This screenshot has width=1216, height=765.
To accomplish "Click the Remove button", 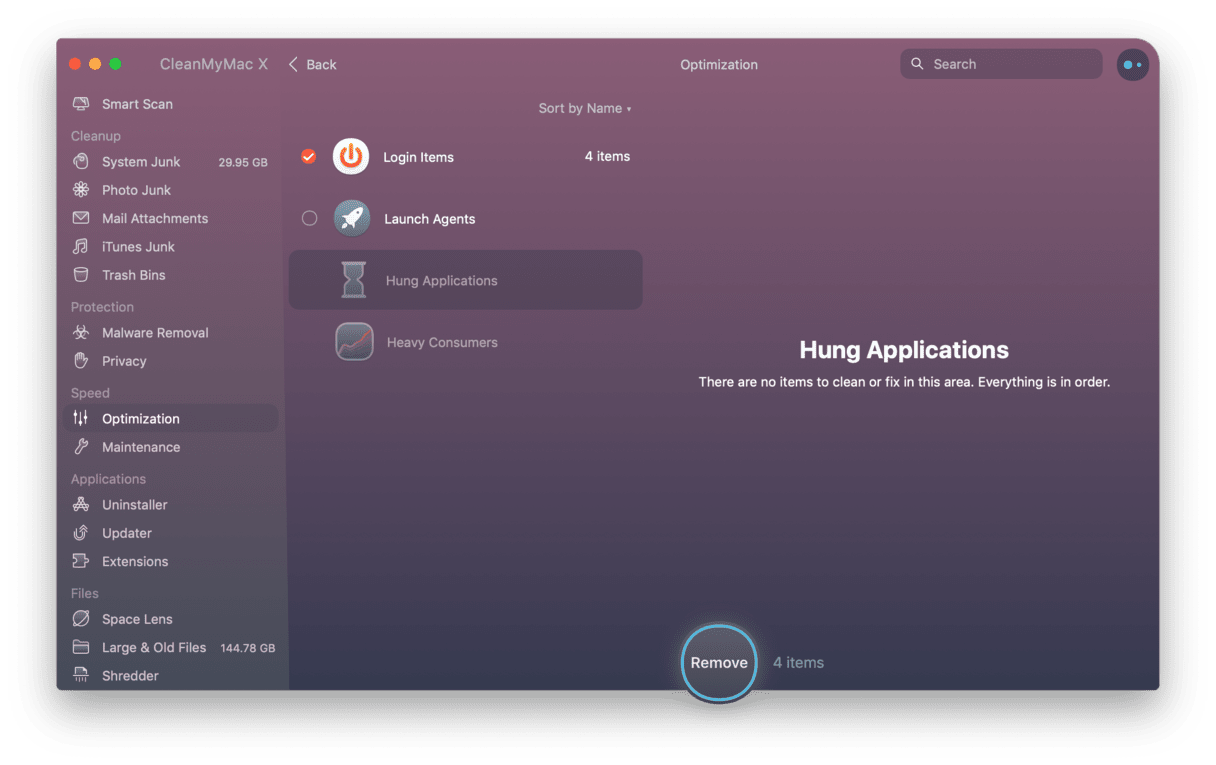I will pos(719,662).
